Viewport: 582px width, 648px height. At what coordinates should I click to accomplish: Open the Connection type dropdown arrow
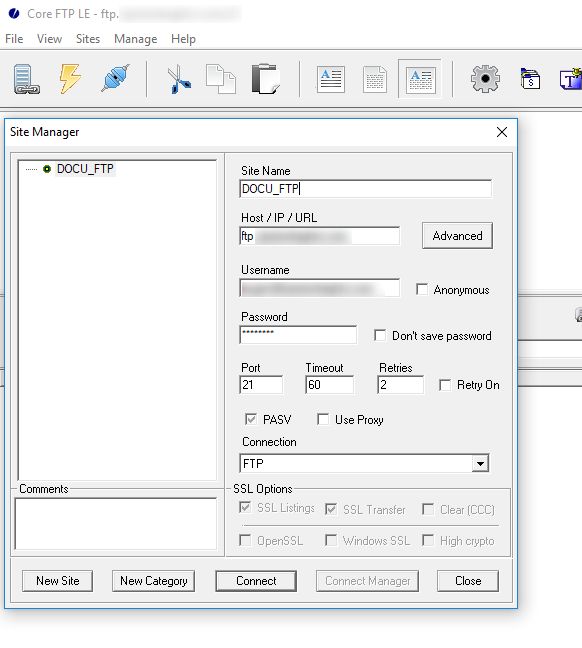click(x=480, y=463)
